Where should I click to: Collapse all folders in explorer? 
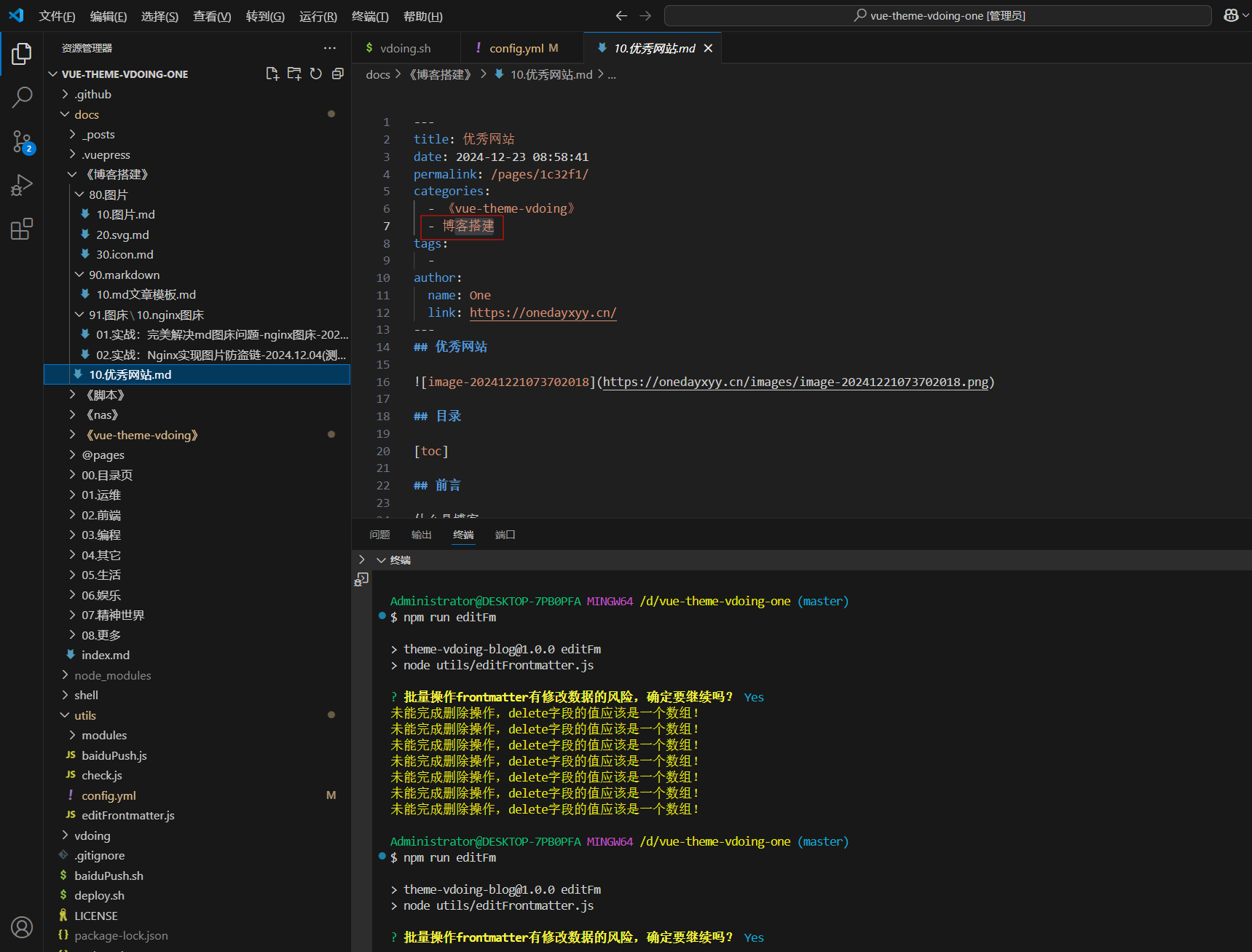pyautogui.click(x=338, y=74)
